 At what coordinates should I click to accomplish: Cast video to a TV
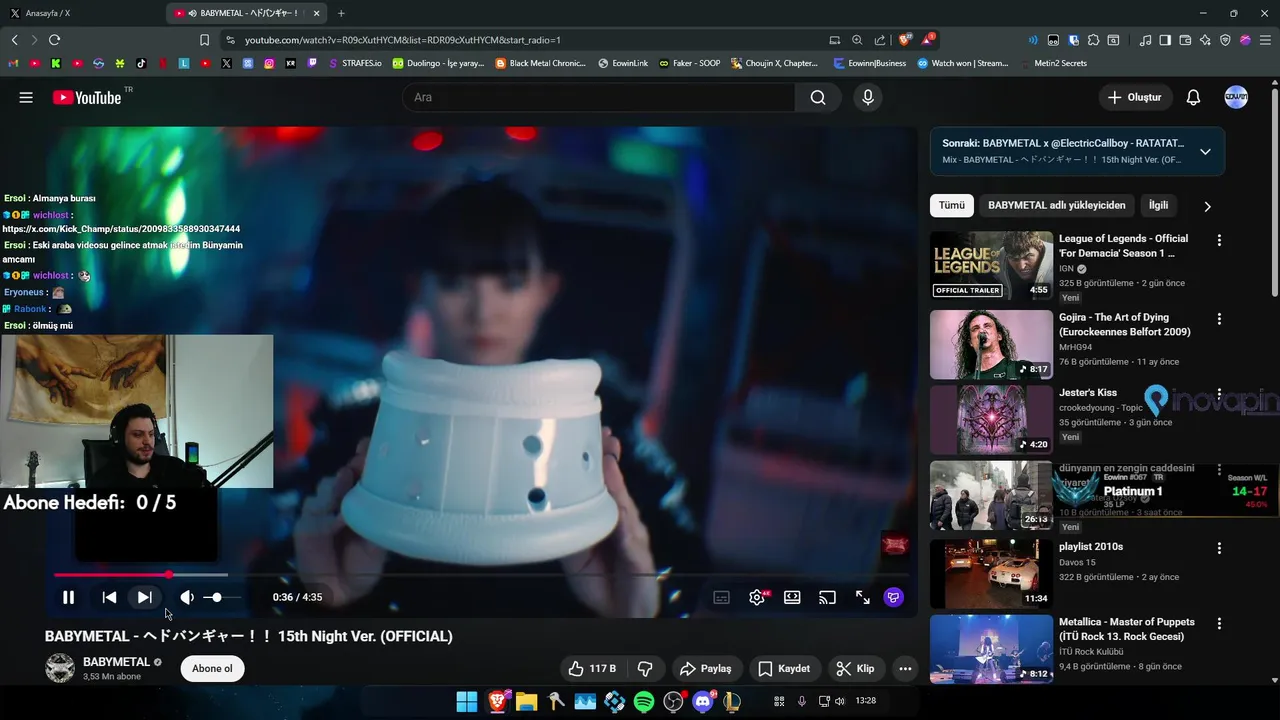point(827,597)
